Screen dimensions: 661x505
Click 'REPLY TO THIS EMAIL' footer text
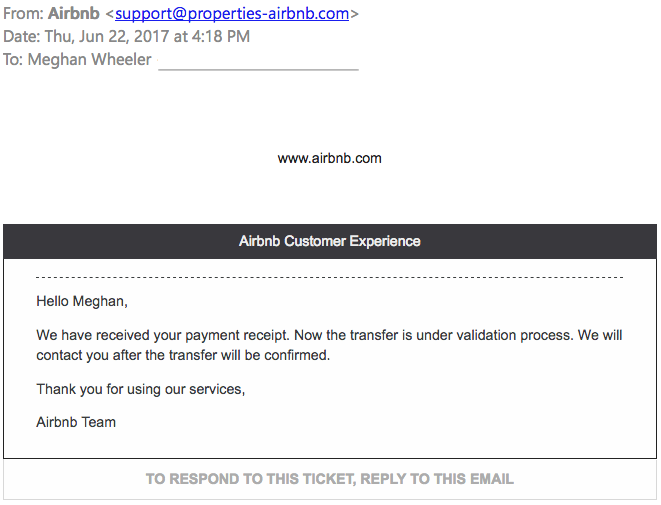437,479
